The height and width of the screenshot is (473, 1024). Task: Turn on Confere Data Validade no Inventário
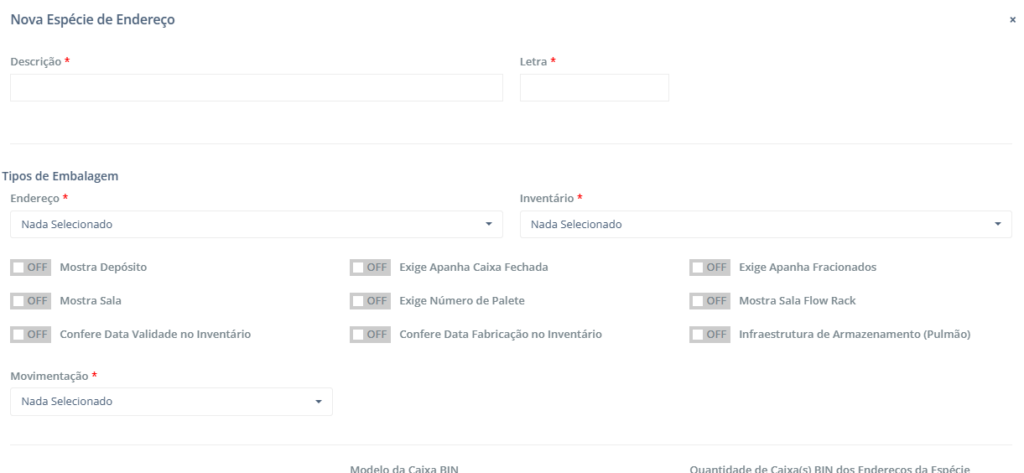click(30, 334)
